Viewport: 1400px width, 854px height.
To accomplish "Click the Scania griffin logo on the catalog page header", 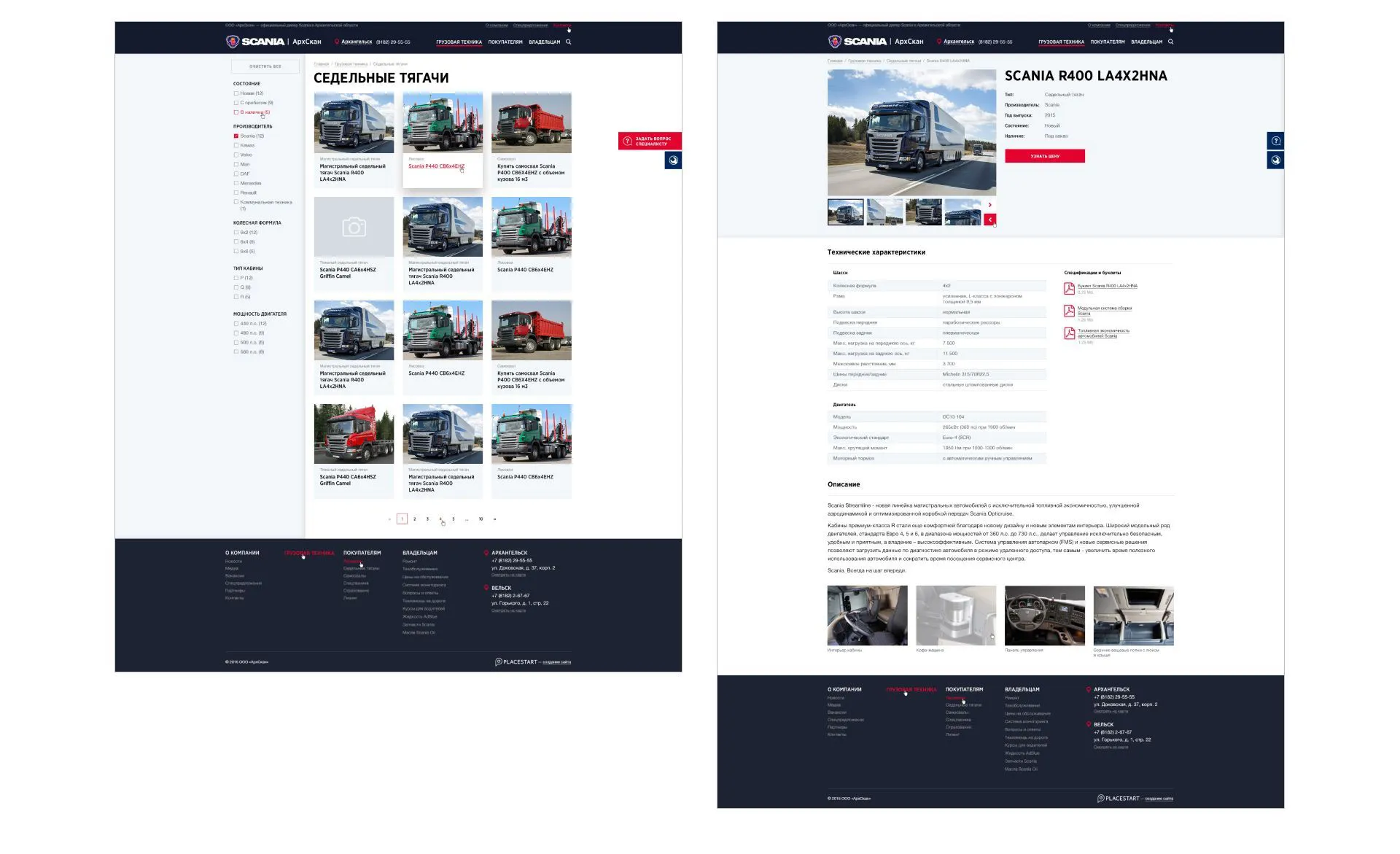I will pos(233,42).
